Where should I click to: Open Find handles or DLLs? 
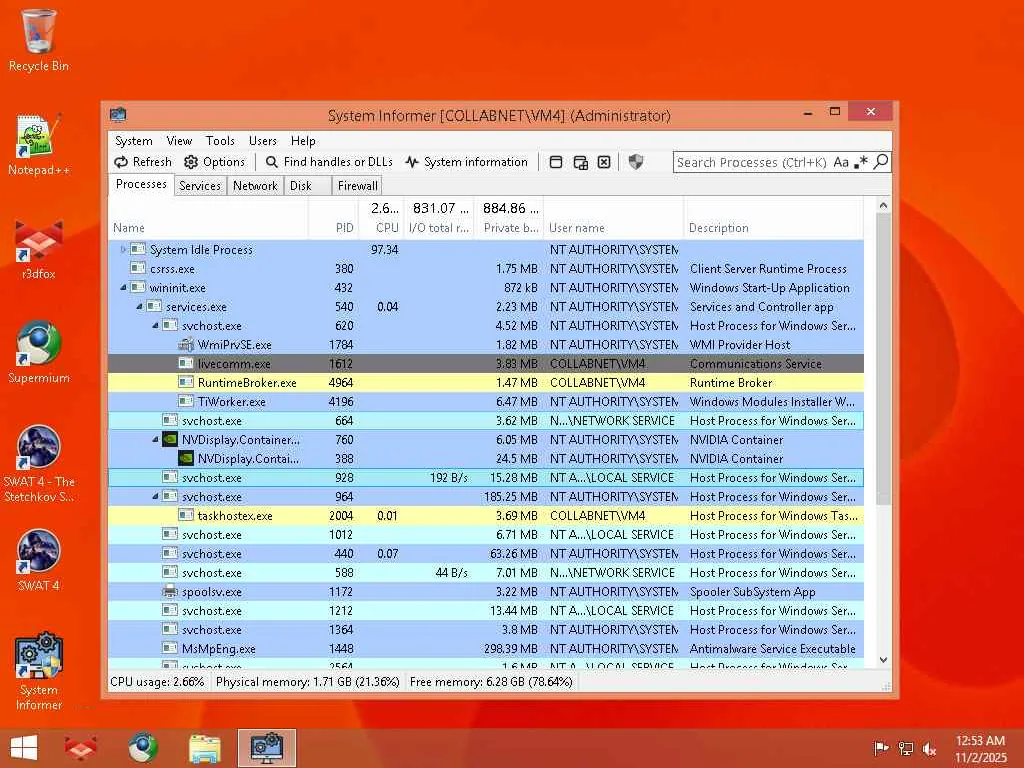329,162
